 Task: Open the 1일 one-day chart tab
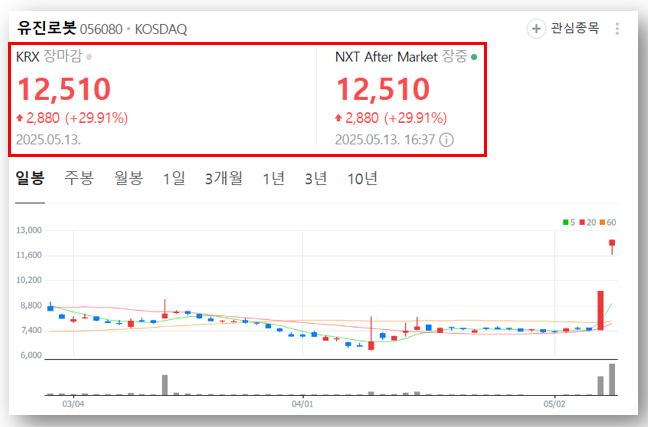pos(174,178)
